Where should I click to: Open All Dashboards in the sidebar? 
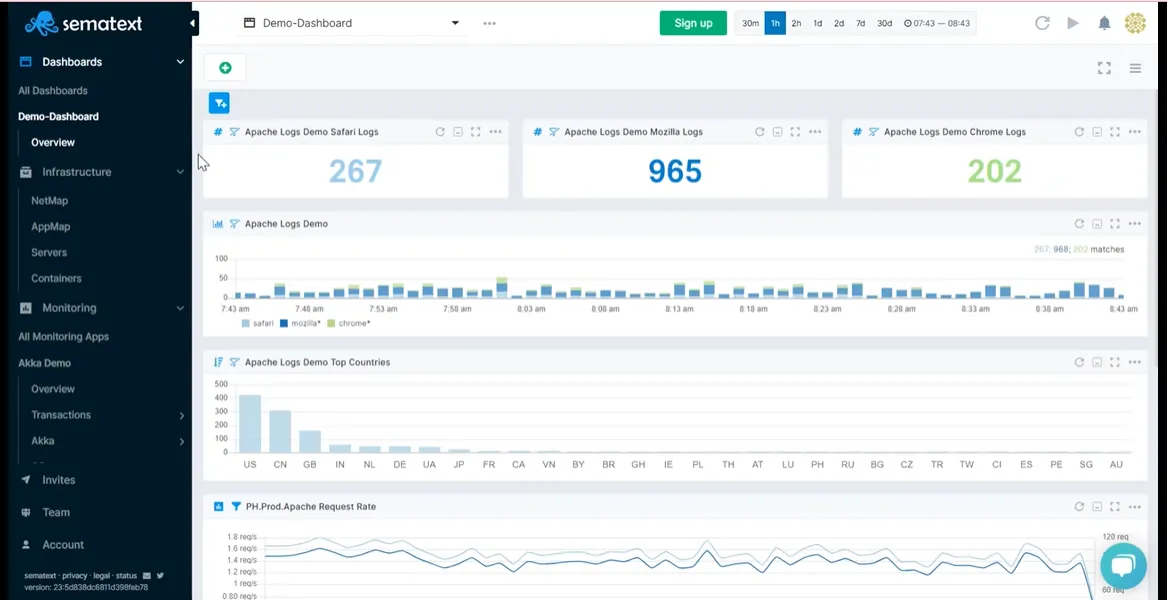click(x=53, y=91)
